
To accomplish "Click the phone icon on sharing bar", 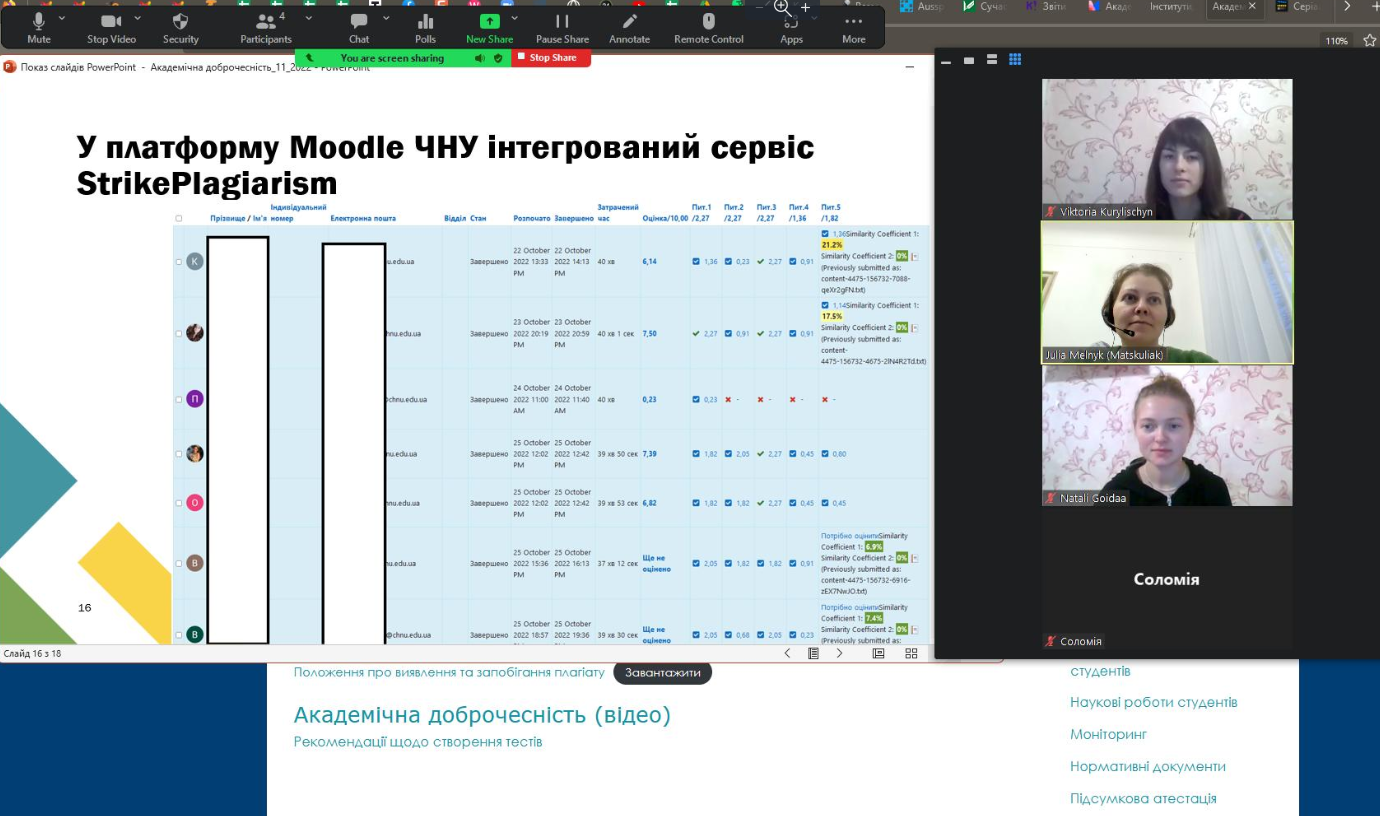I will (x=309, y=58).
